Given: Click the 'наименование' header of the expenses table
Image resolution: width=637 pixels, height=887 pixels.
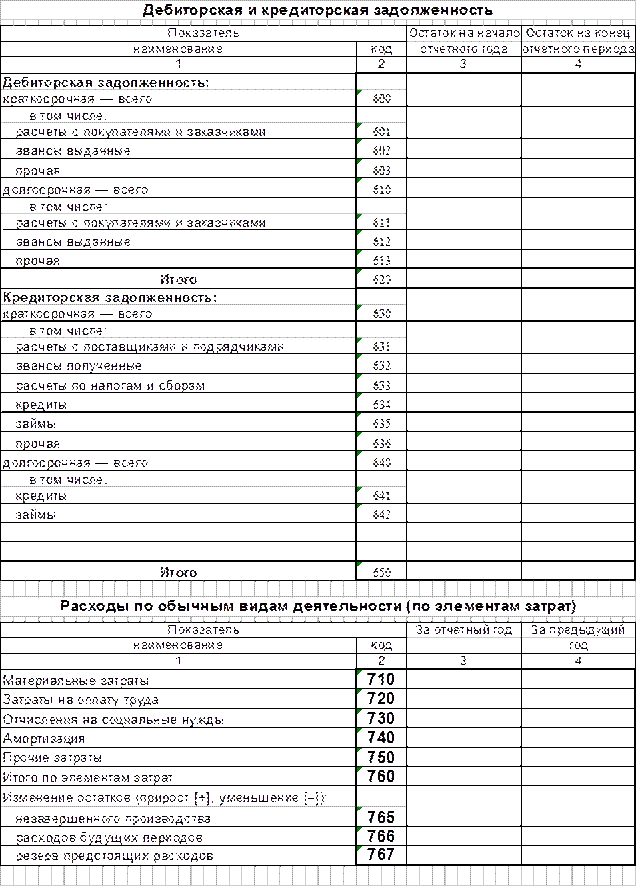Looking at the screenshot, I should [x=178, y=645].
